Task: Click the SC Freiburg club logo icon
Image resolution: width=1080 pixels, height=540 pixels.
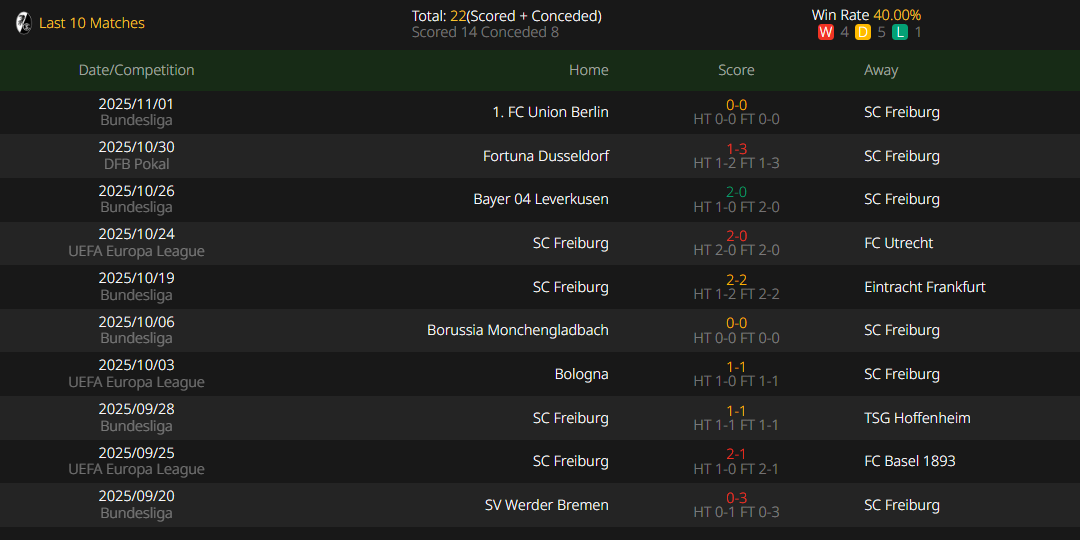Action: click(x=24, y=23)
